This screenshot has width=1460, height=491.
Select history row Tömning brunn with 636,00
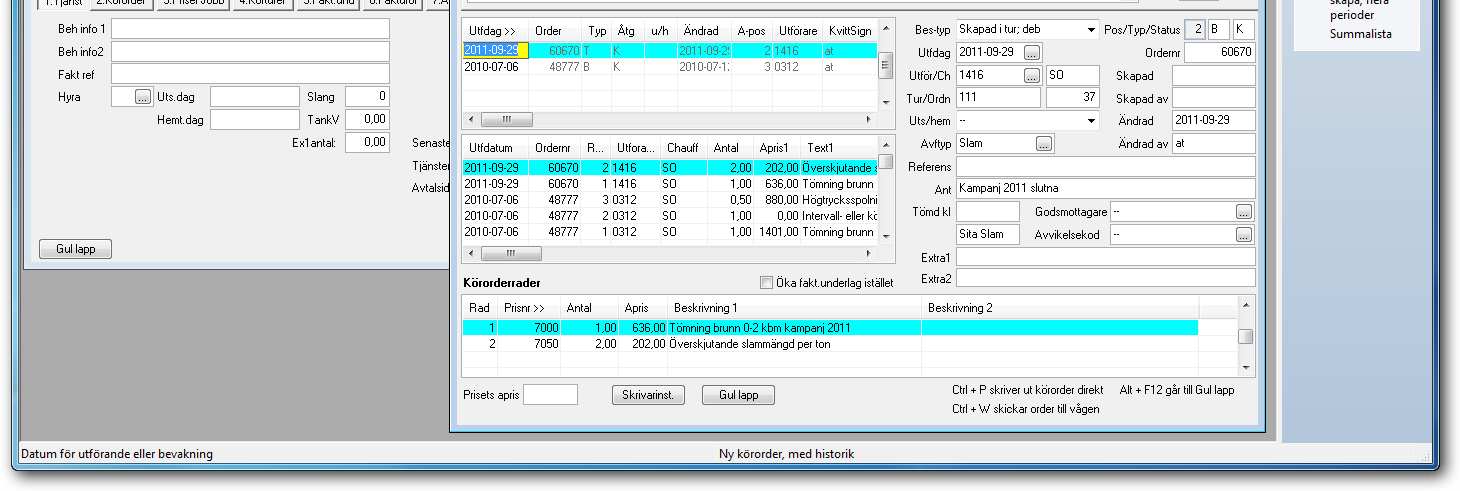click(x=670, y=184)
